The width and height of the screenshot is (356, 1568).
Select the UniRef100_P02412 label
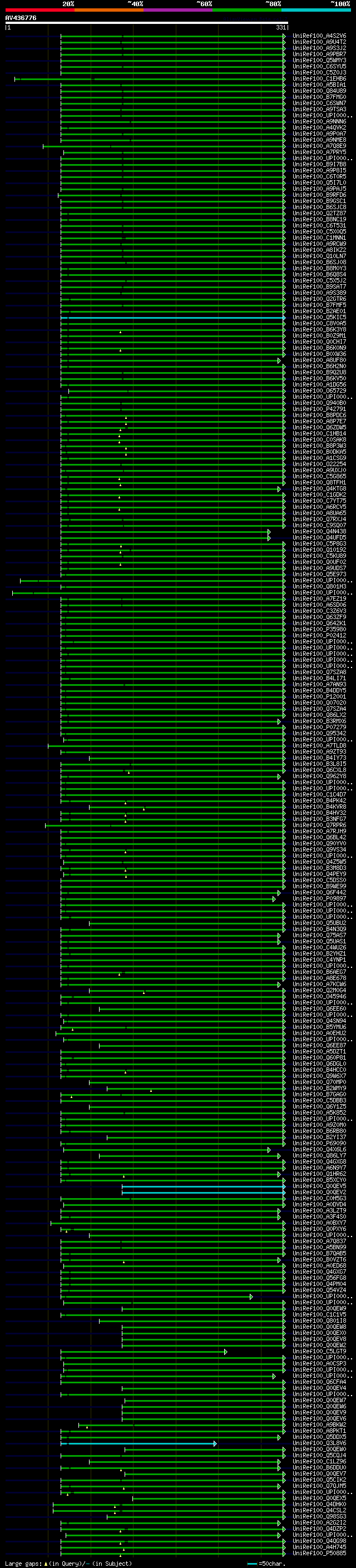click(319, 635)
